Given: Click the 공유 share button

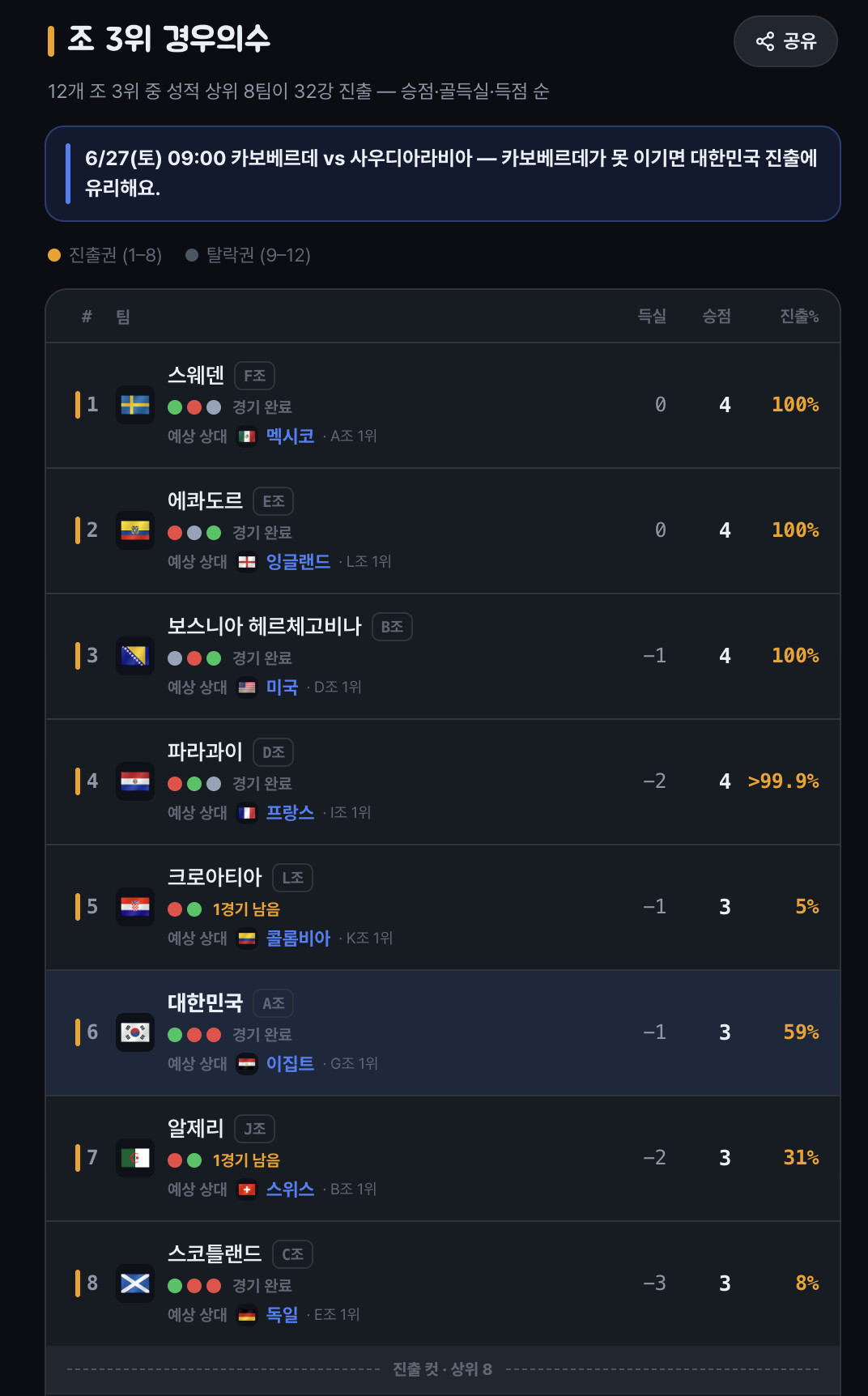Looking at the screenshot, I should pos(785,41).
